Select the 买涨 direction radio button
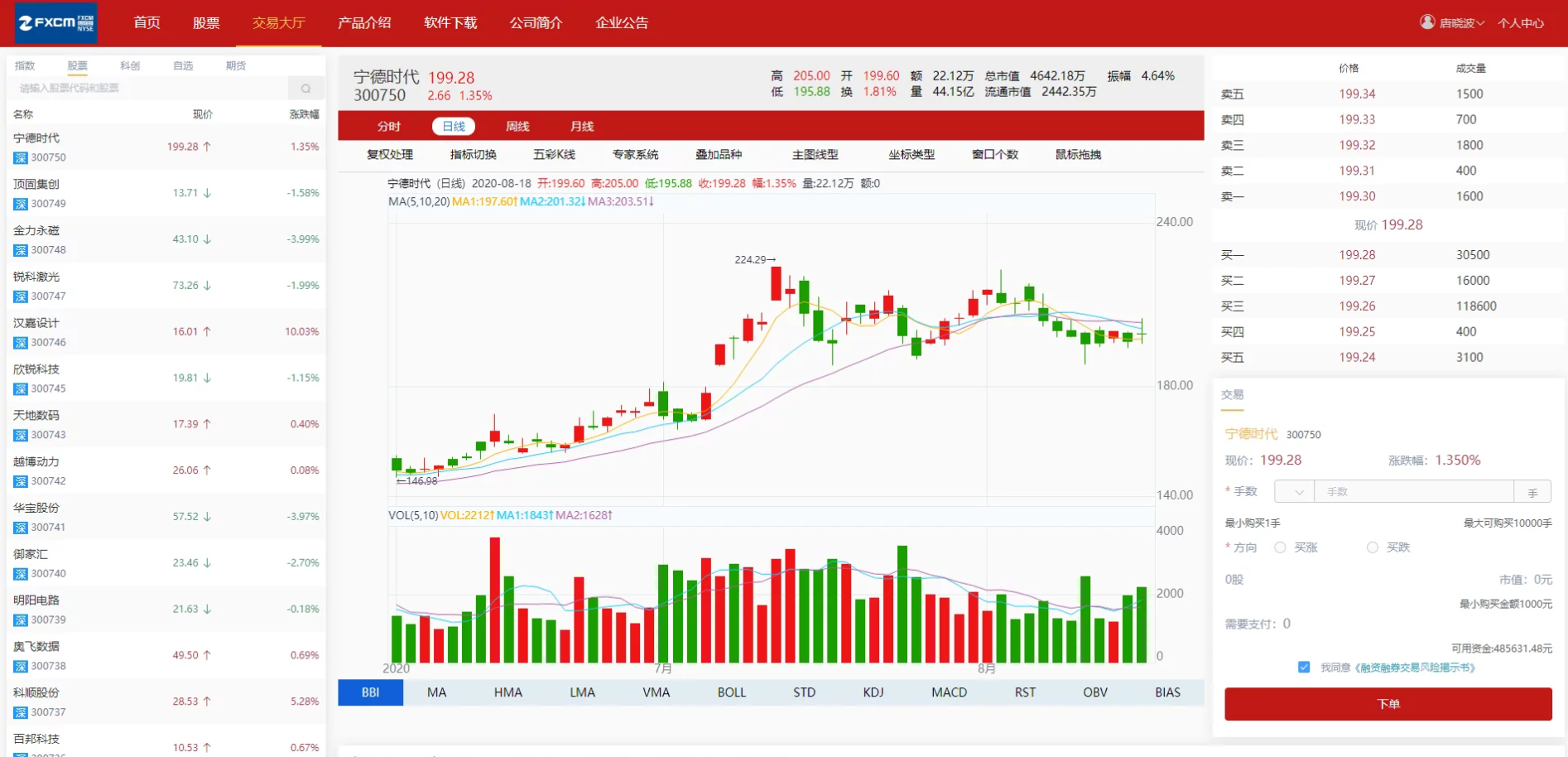Image resolution: width=1568 pixels, height=757 pixels. 1280,547
